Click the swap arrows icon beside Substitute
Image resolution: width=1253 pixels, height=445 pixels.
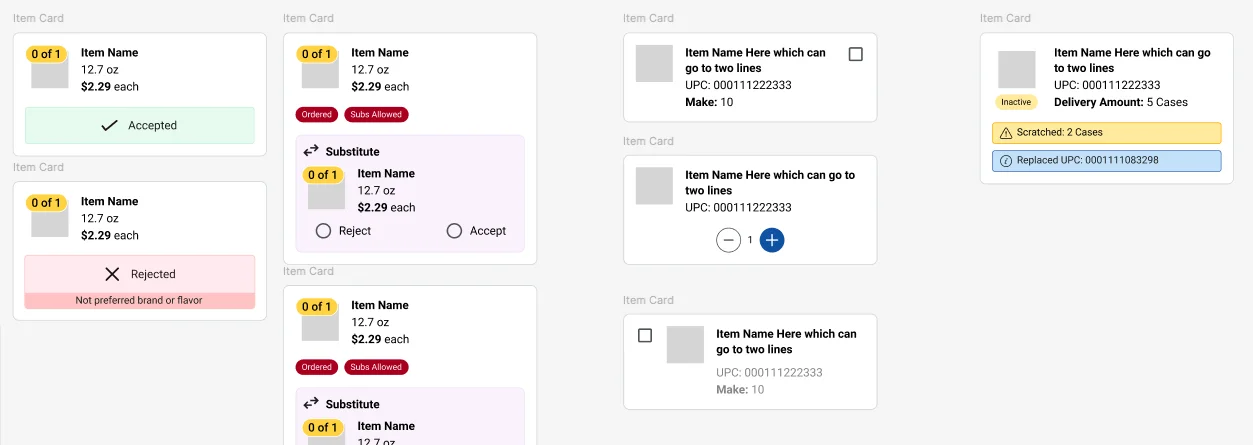[311, 151]
